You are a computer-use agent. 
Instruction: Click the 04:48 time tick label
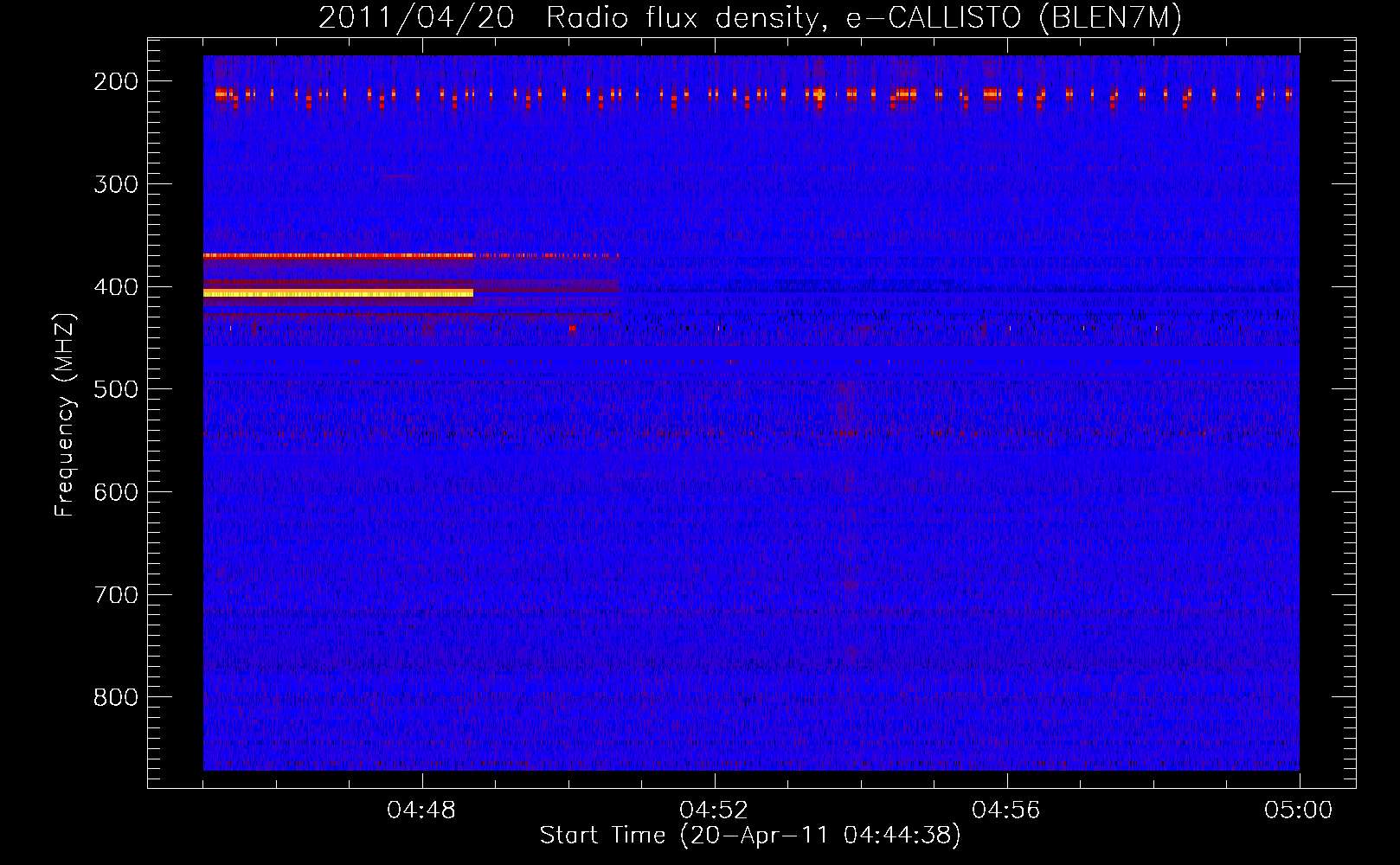(x=421, y=811)
